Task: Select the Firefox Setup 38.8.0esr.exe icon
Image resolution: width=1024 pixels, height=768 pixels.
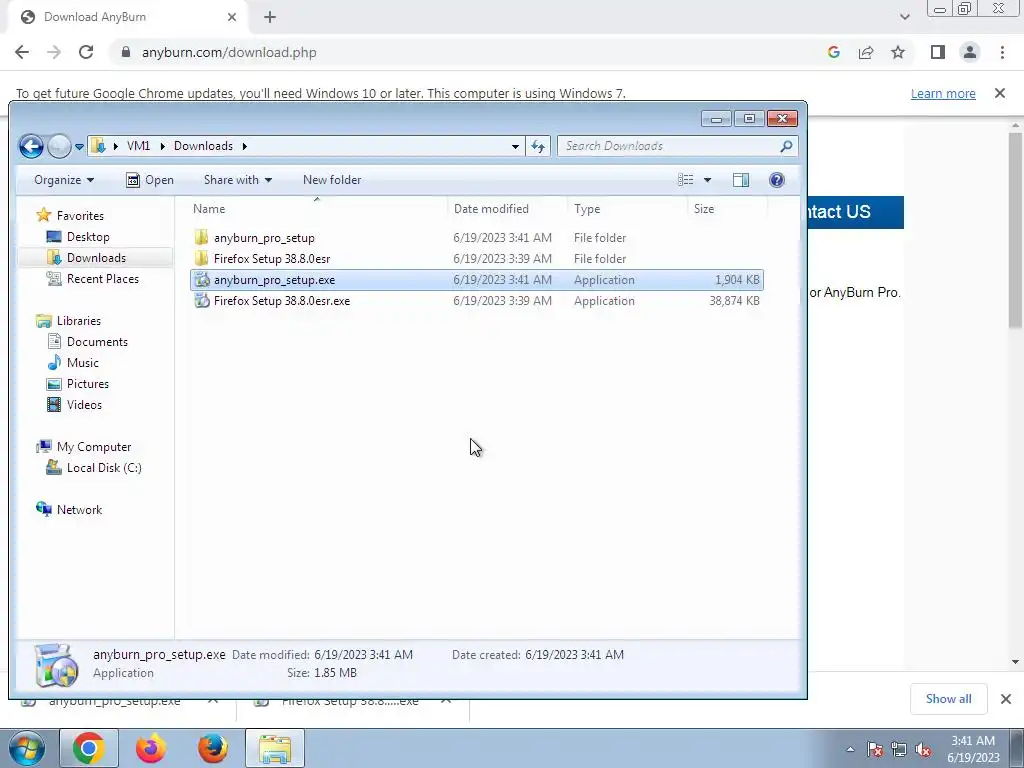Action: point(202,300)
